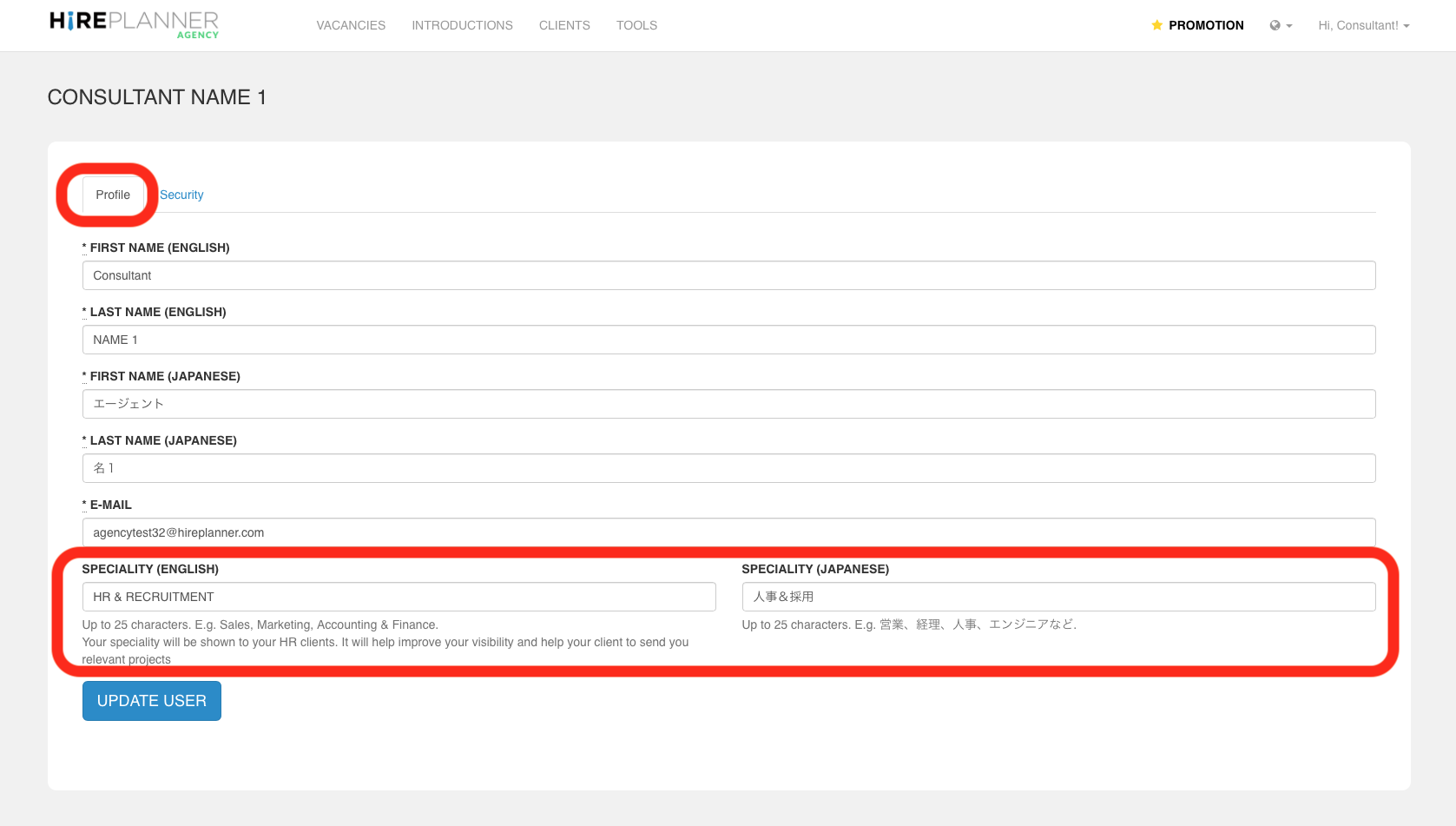Click the PROMOTION link text
Image resolution: width=1456 pixels, height=826 pixels.
1206,25
